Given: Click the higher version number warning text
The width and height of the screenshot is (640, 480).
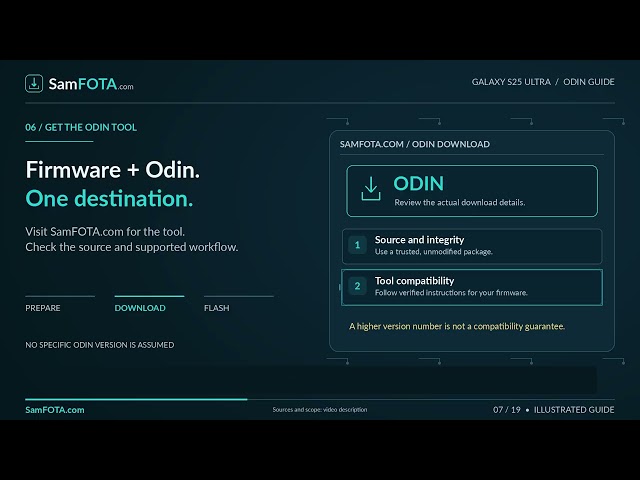Looking at the screenshot, I should point(457,326).
